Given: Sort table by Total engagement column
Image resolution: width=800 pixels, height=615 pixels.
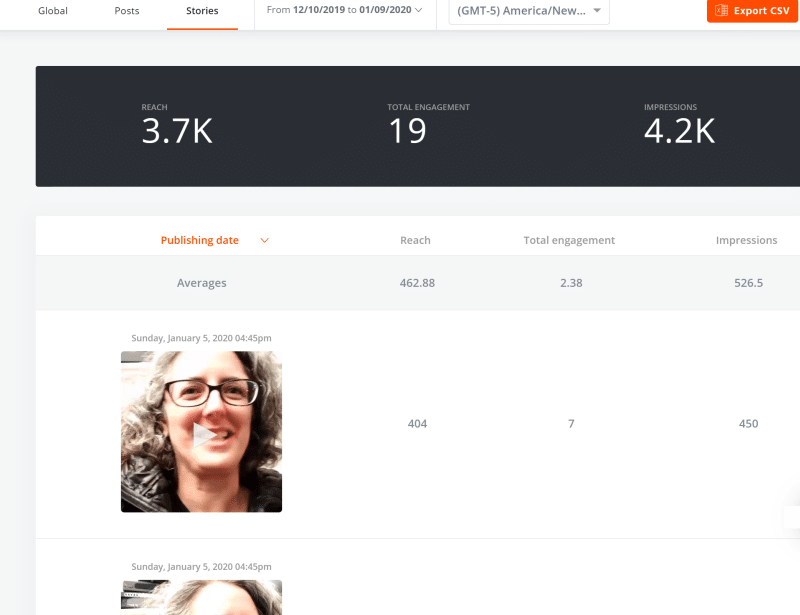Looking at the screenshot, I should (x=569, y=240).
